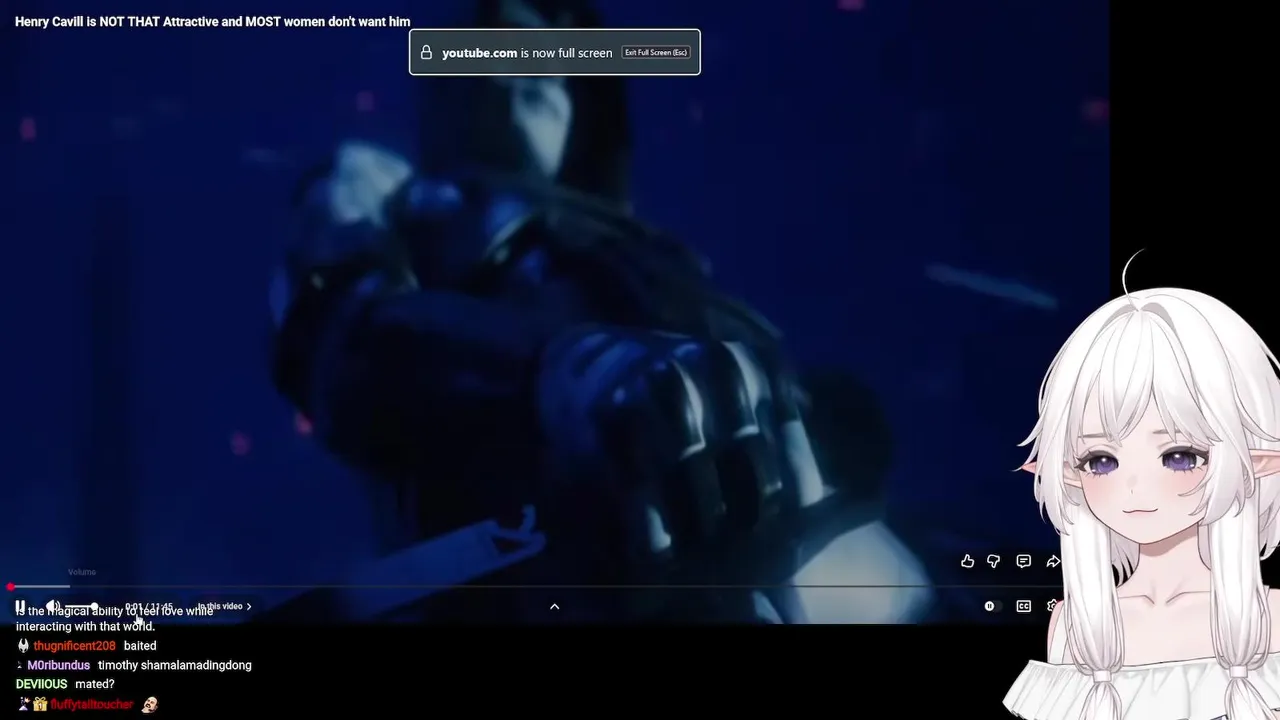The width and height of the screenshot is (1280, 720).
Task: Click the video title about Henry Cavill
Action: point(212,21)
